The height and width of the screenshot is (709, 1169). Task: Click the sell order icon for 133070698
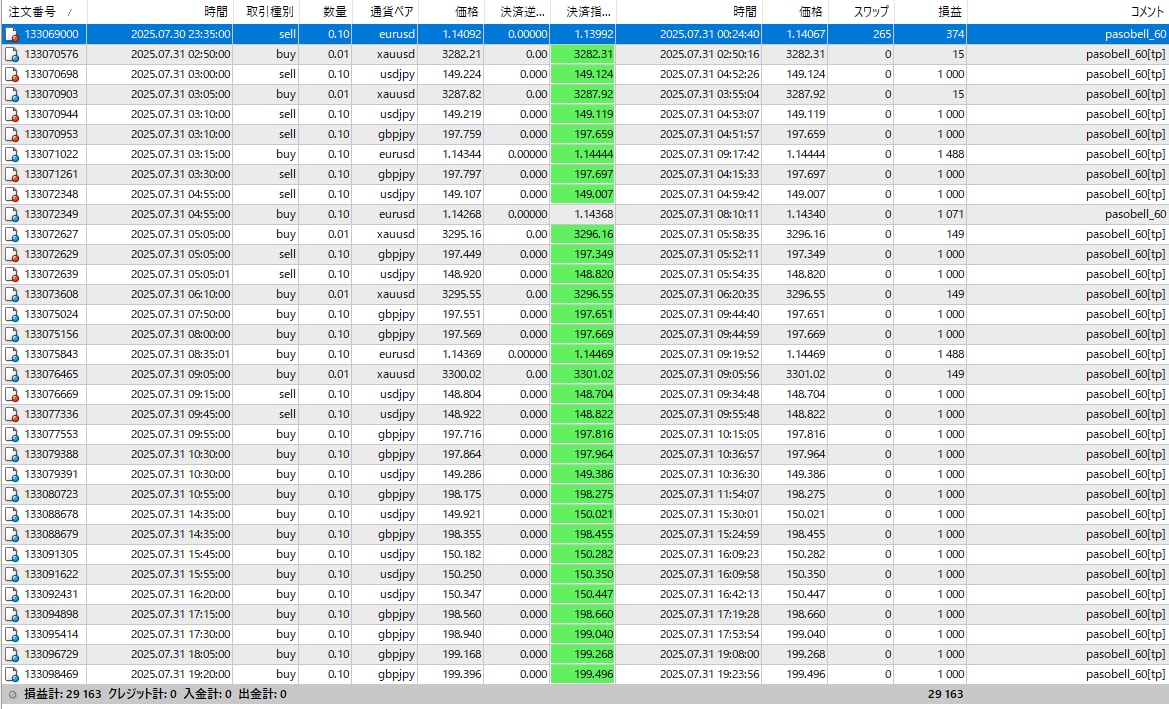coord(11,75)
